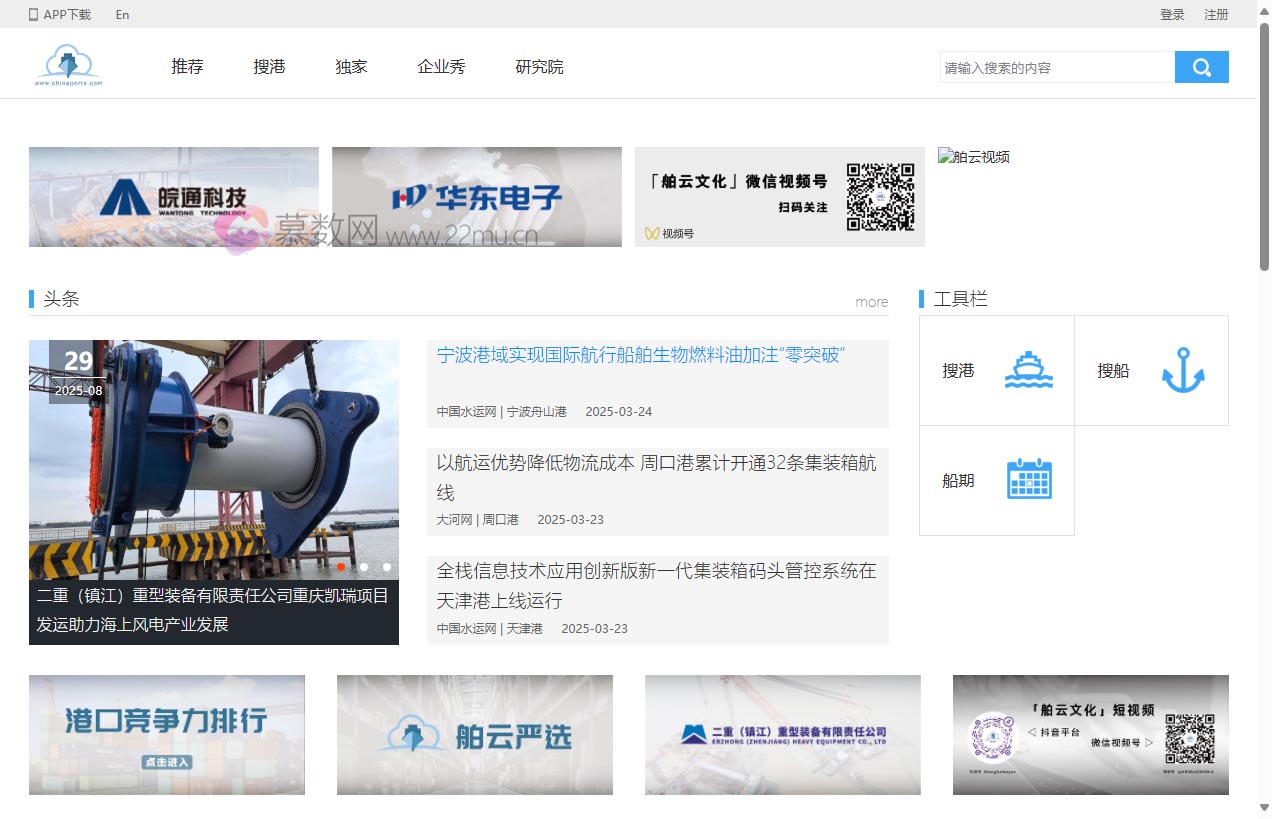This screenshot has height=819, width=1272.
Task: Switch language with the En button
Action: click(x=122, y=14)
